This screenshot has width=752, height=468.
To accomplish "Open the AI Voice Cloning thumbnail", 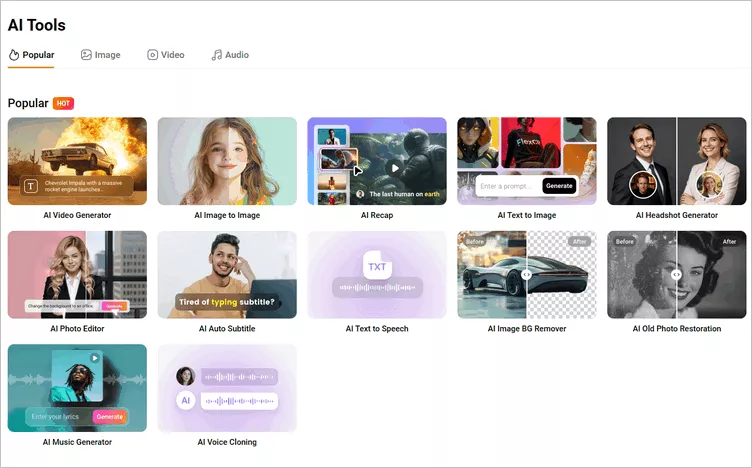I will point(227,388).
